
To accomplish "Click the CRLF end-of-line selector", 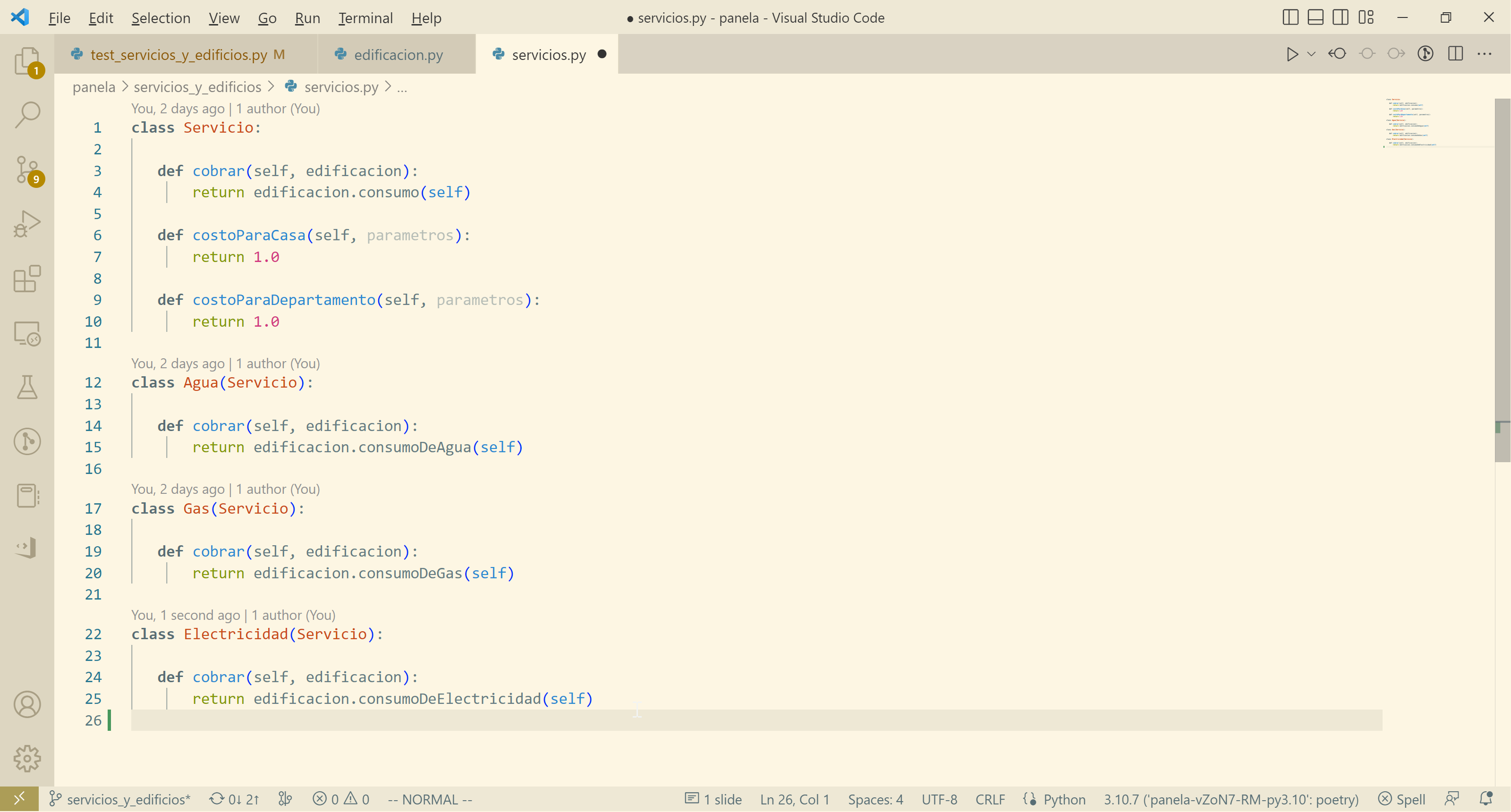I will click(x=990, y=799).
